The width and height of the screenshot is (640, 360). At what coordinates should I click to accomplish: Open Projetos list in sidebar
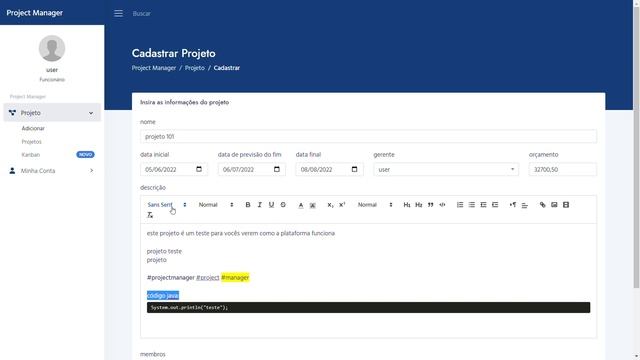click(x=31, y=142)
